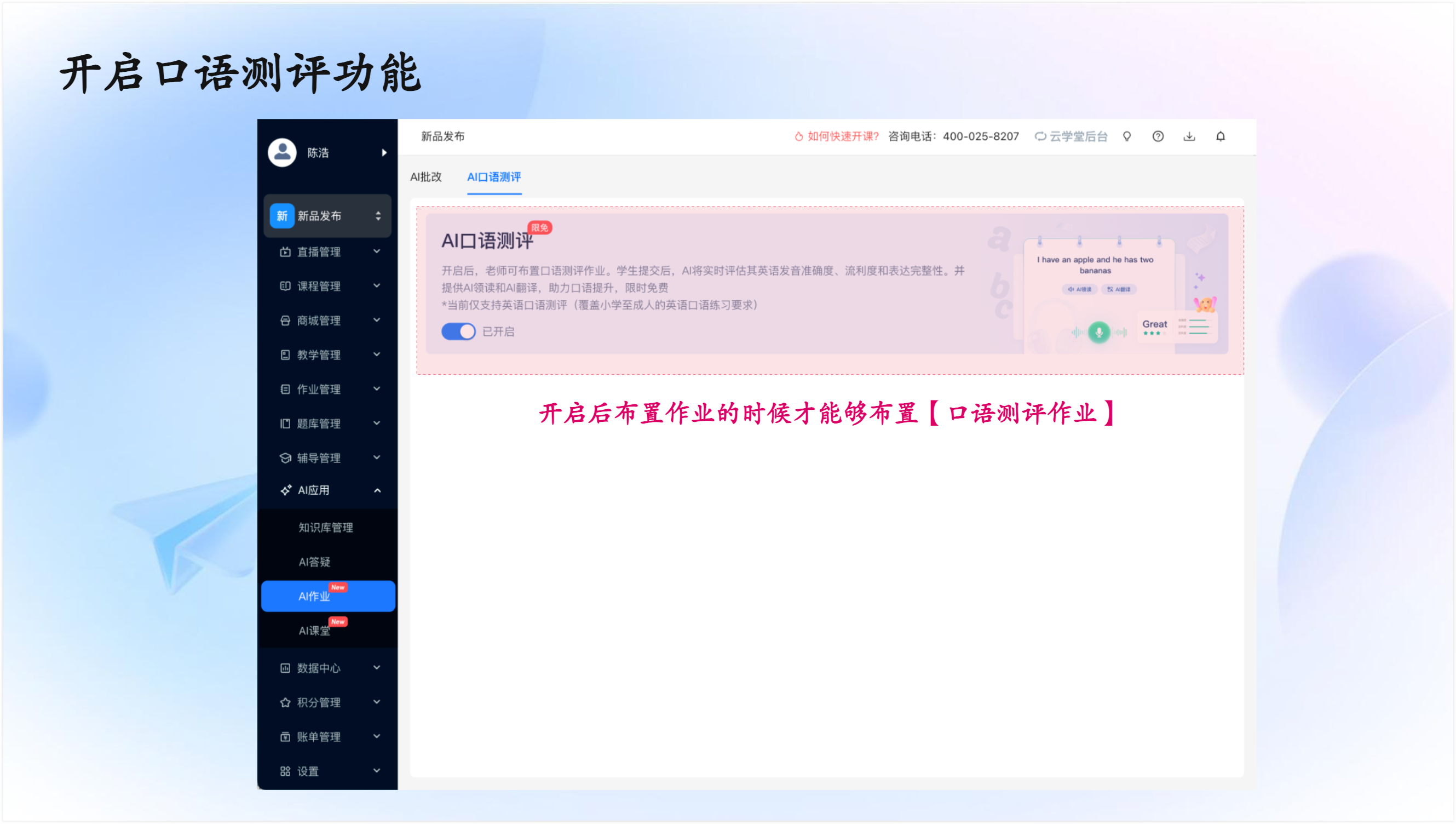Open AI课堂 submenu item

tap(314, 631)
